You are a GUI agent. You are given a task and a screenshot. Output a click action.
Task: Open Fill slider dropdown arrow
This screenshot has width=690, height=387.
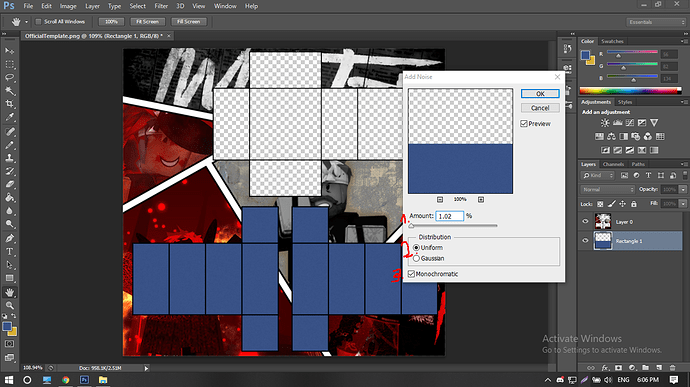(683, 204)
